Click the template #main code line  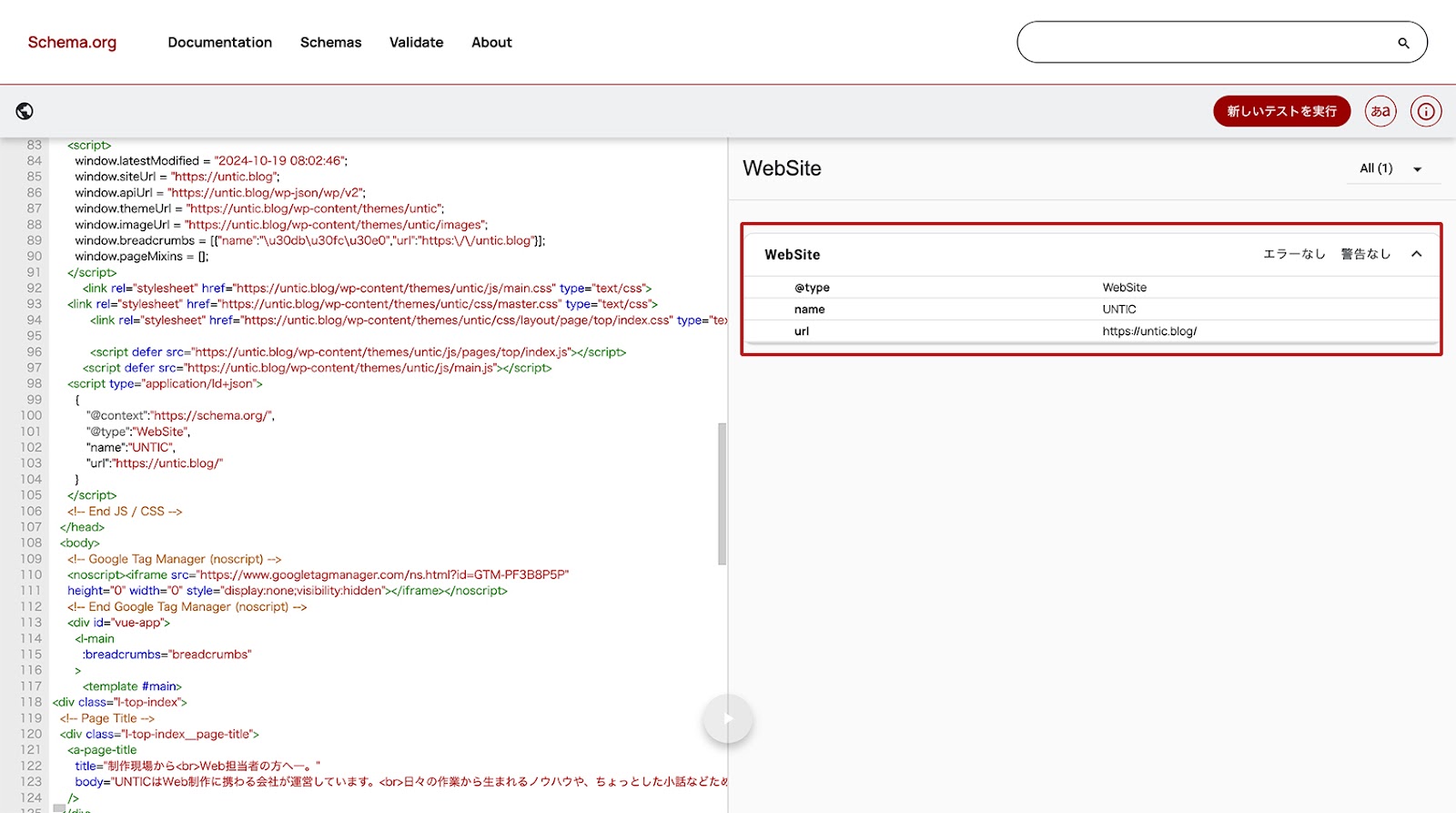[x=132, y=686]
